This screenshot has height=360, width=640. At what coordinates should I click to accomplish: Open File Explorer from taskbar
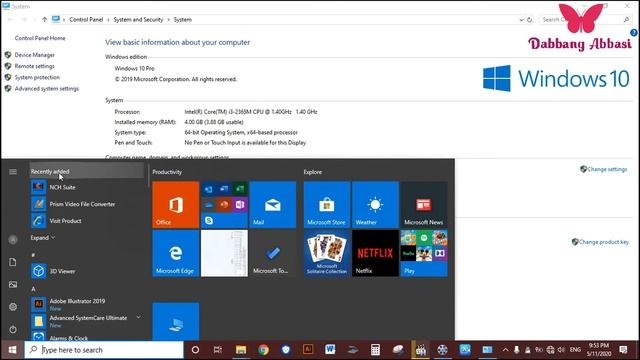click(x=241, y=350)
